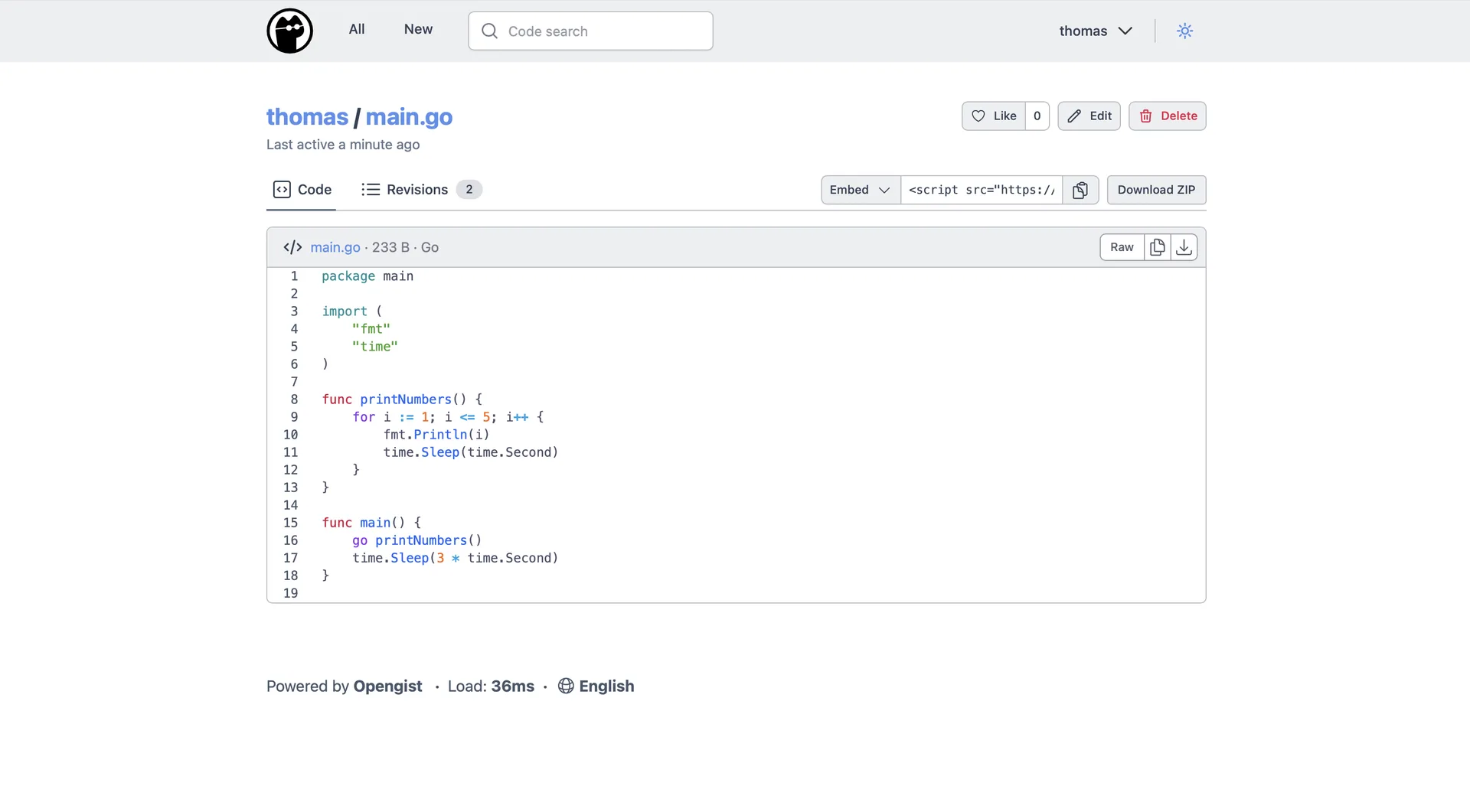Select the embed script text field
1470x812 pixels.
tap(982, 190)
